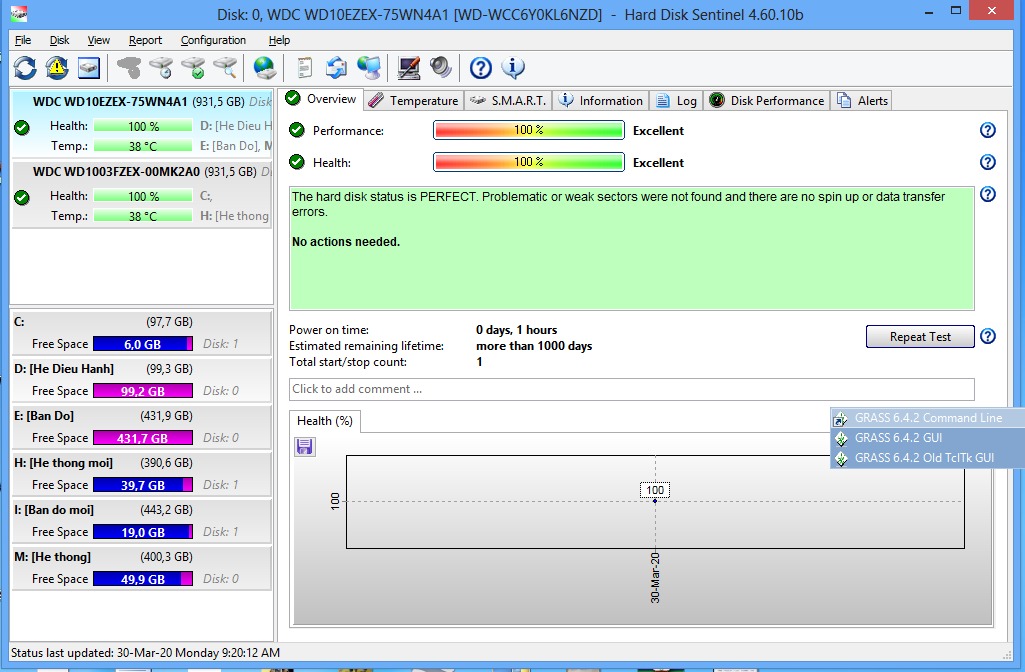Click the C: drive free space bar

tap(142, 344)
